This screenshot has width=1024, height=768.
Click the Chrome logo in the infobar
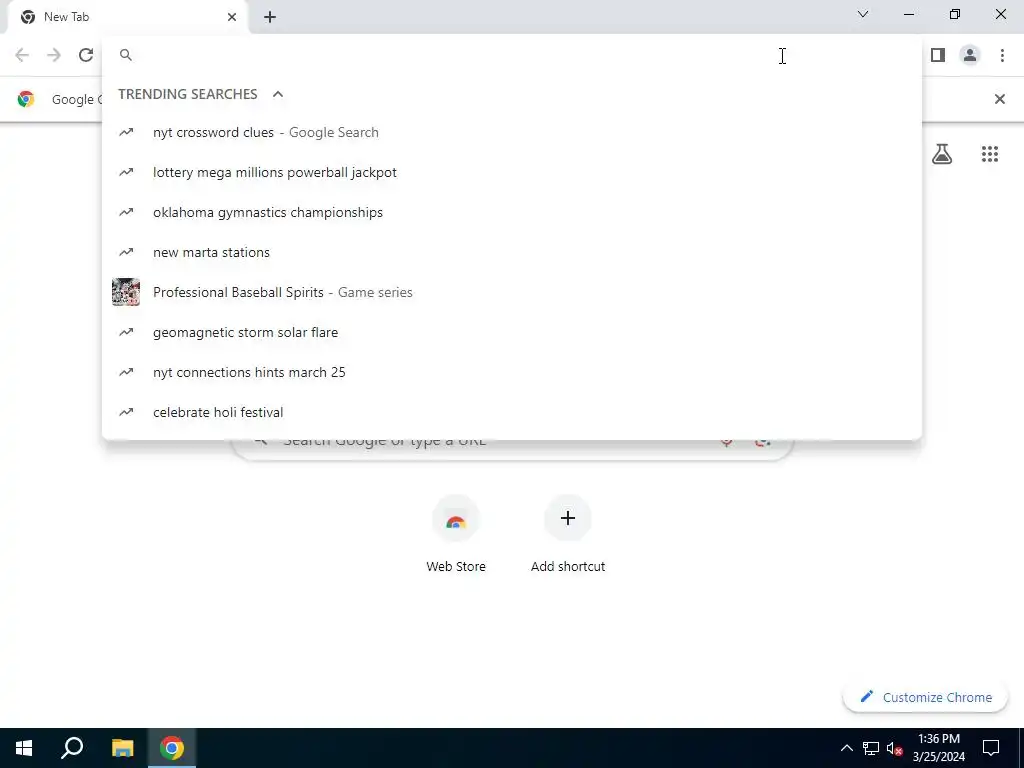pos(26,99)
